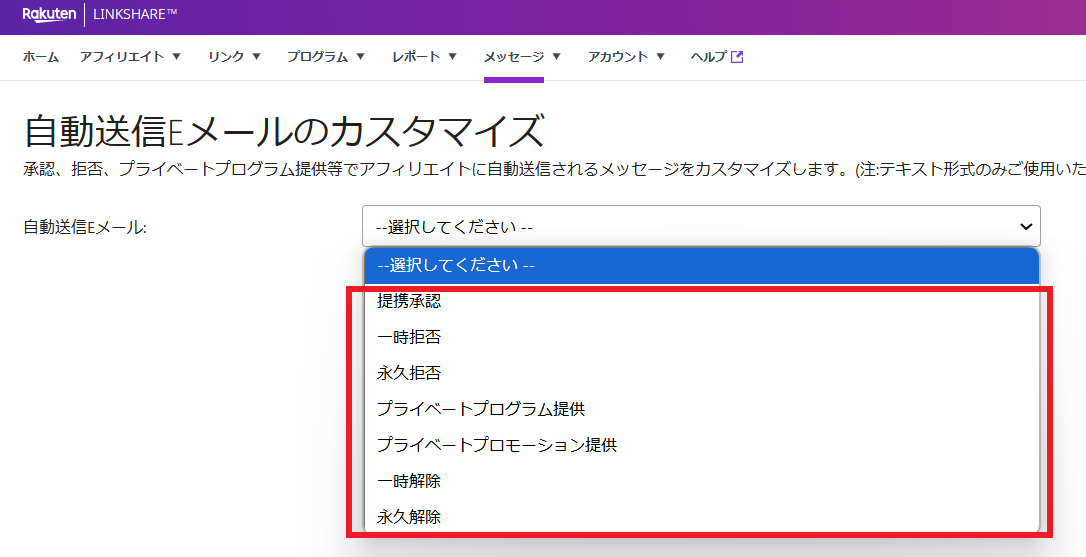Click the chevron arrow of the select box
The image size is (1086, 557).
click(x=1025, y=227)
